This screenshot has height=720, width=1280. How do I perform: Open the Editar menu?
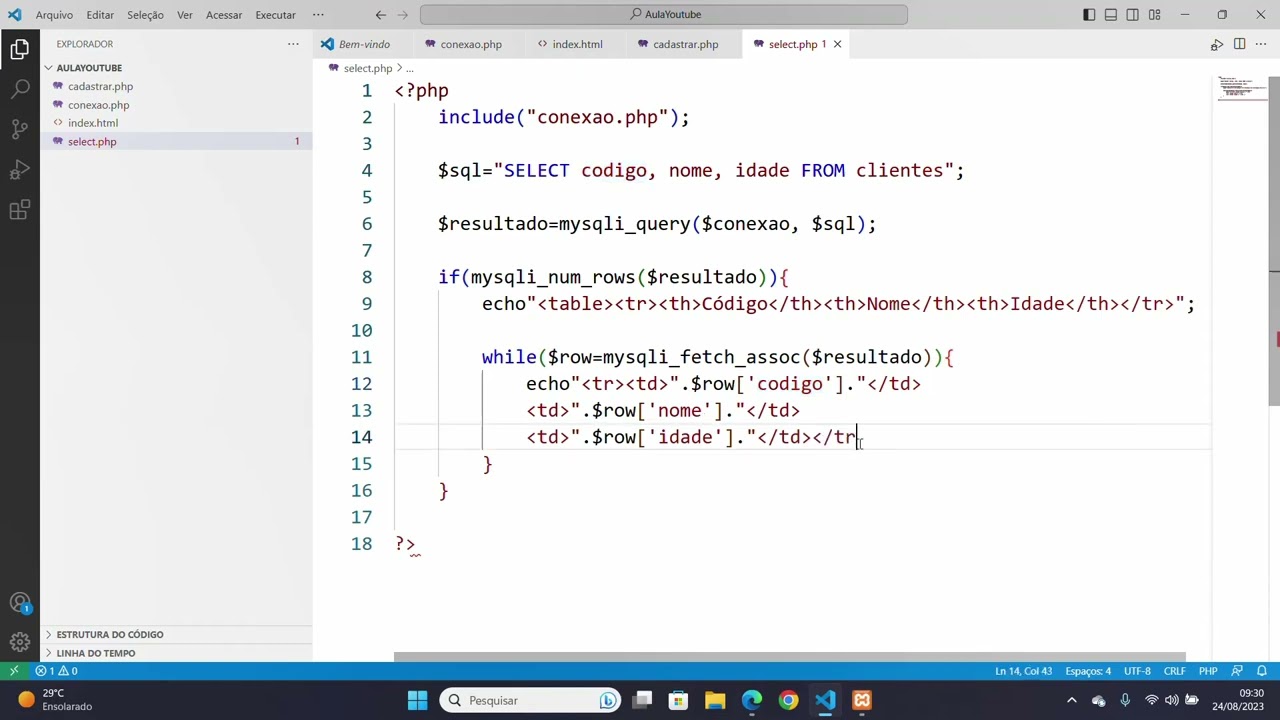[x=100, y=15]
